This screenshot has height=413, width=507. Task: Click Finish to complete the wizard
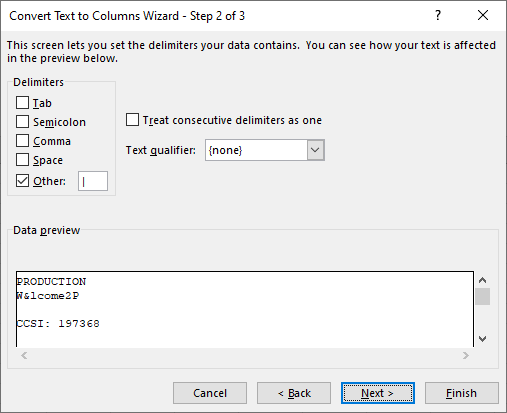pos(462,393)
